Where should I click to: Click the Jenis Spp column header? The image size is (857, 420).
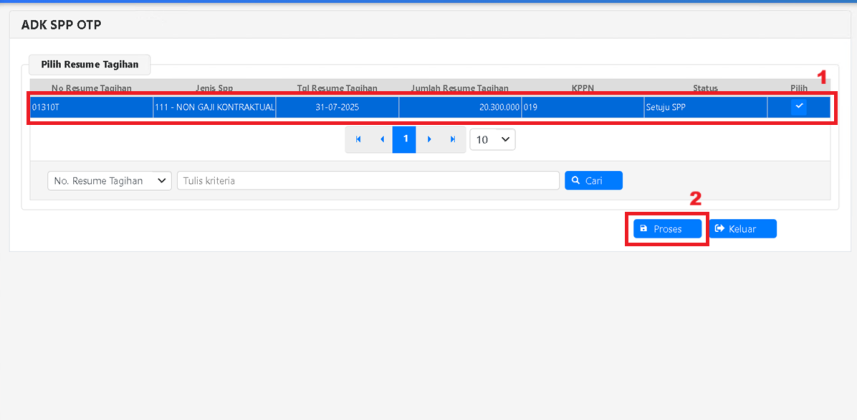tap(214, 88)
